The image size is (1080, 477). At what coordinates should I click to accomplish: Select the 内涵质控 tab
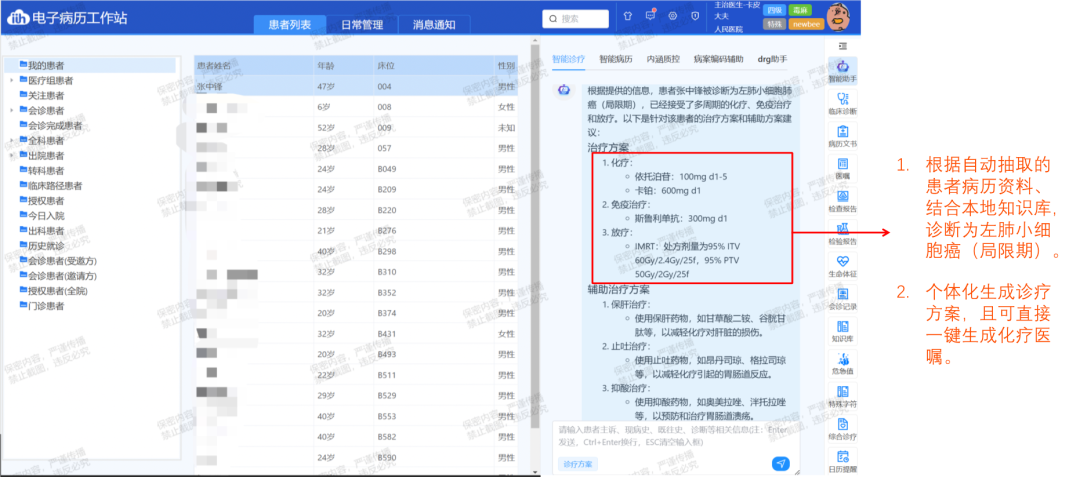[x=663, y=59]
